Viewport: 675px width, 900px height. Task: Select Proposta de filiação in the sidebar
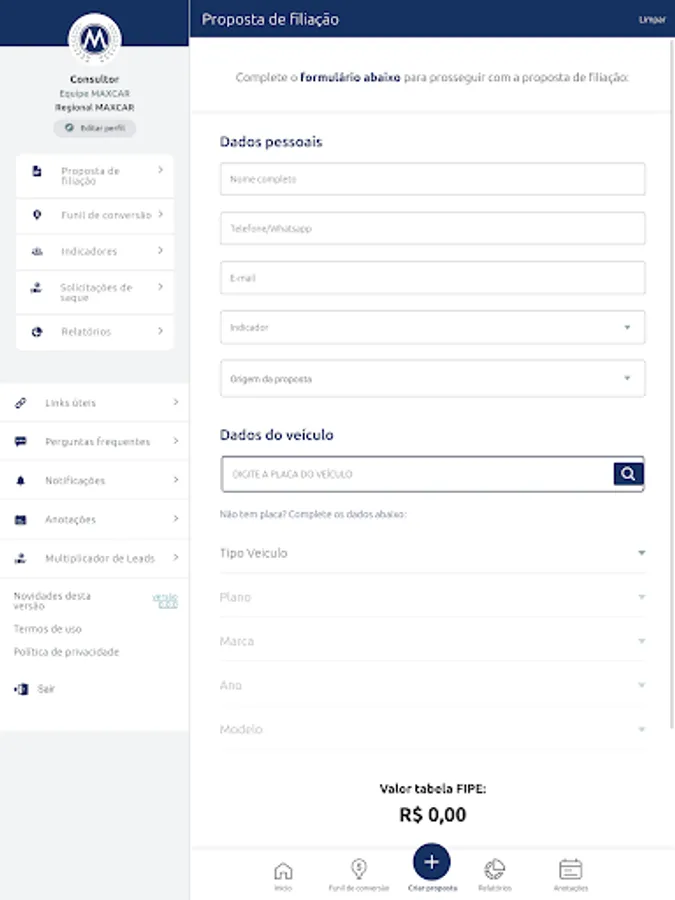95,176
